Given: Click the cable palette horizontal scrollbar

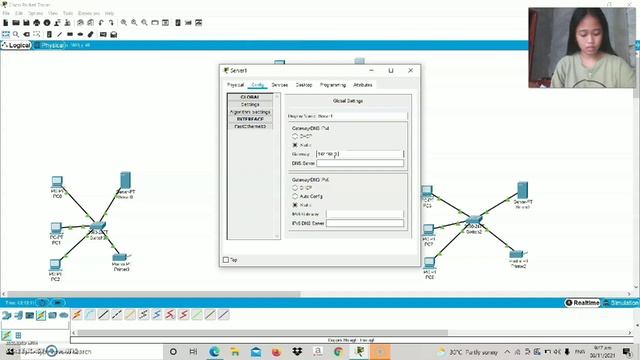Looking at the screenshot, I should coord(262,333).
